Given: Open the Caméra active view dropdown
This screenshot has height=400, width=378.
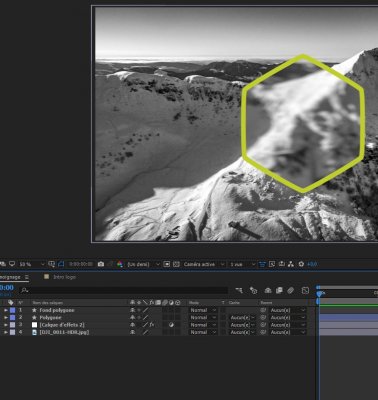Looking at the screenshot, I should [x=203, y=264].
